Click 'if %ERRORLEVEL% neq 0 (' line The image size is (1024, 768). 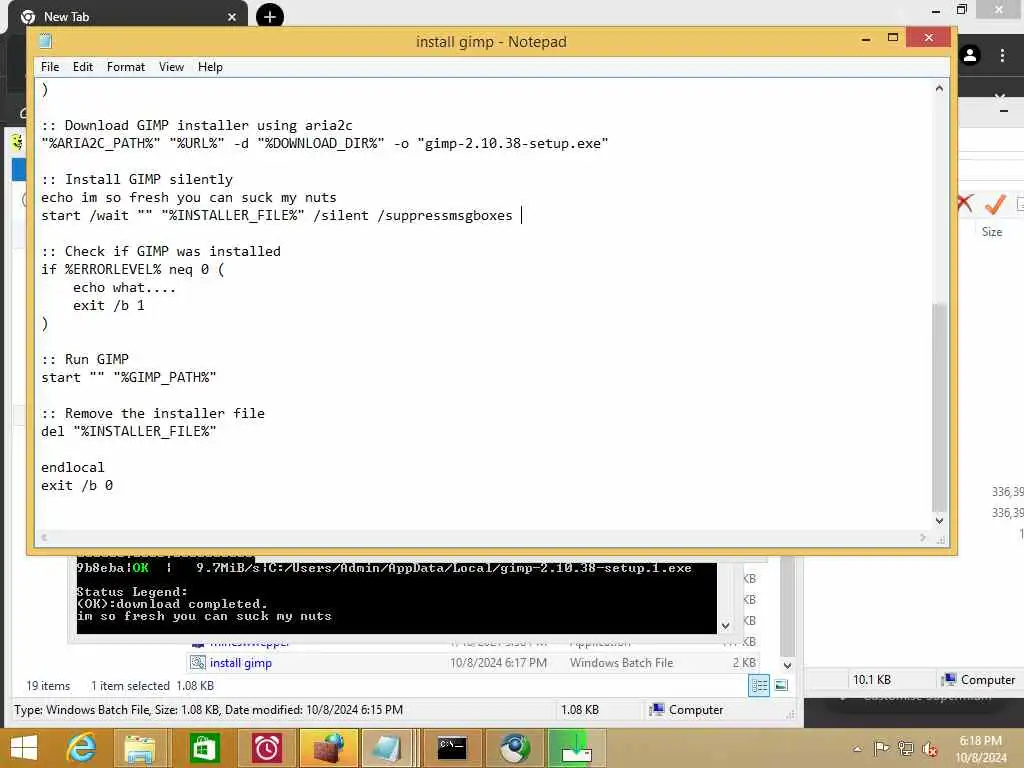click(133, 269)
